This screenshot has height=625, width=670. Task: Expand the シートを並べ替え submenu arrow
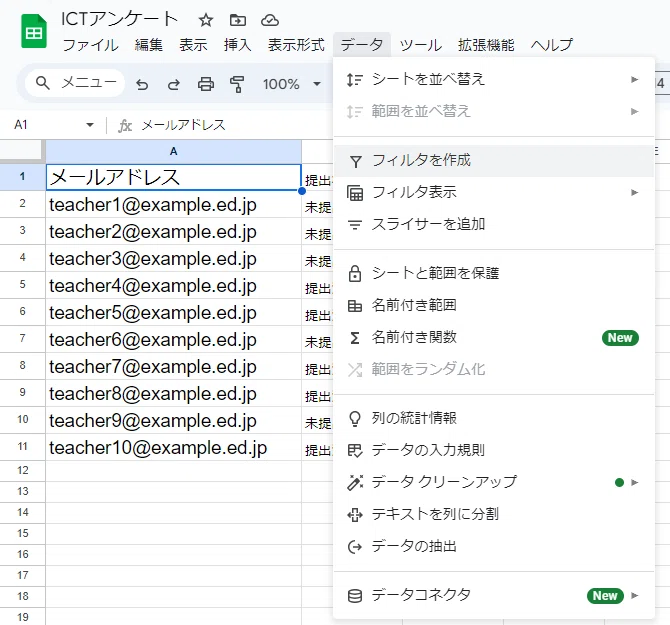click(635, 79)
